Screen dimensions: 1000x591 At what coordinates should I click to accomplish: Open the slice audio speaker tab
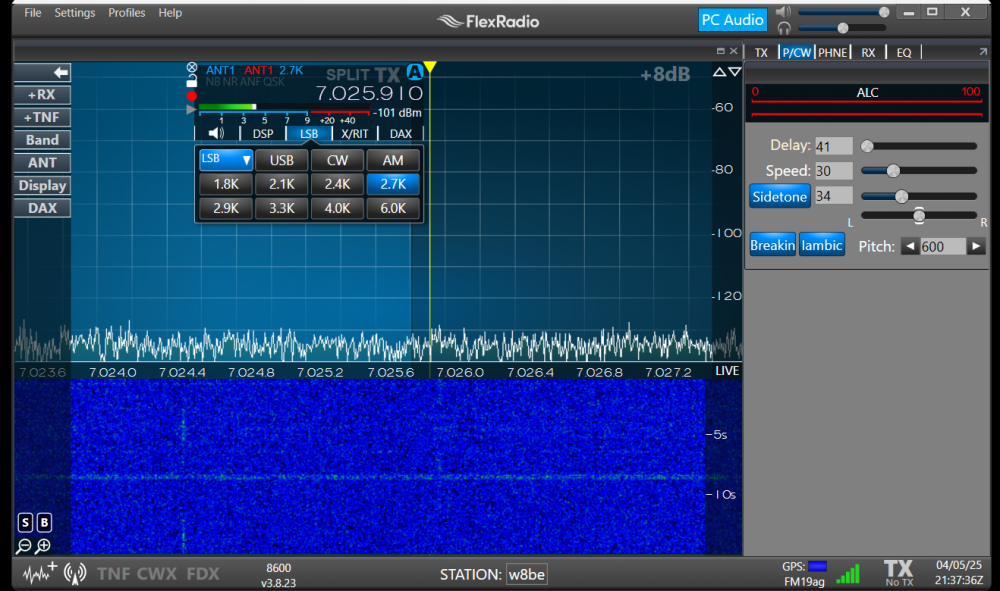click(216, 133)
